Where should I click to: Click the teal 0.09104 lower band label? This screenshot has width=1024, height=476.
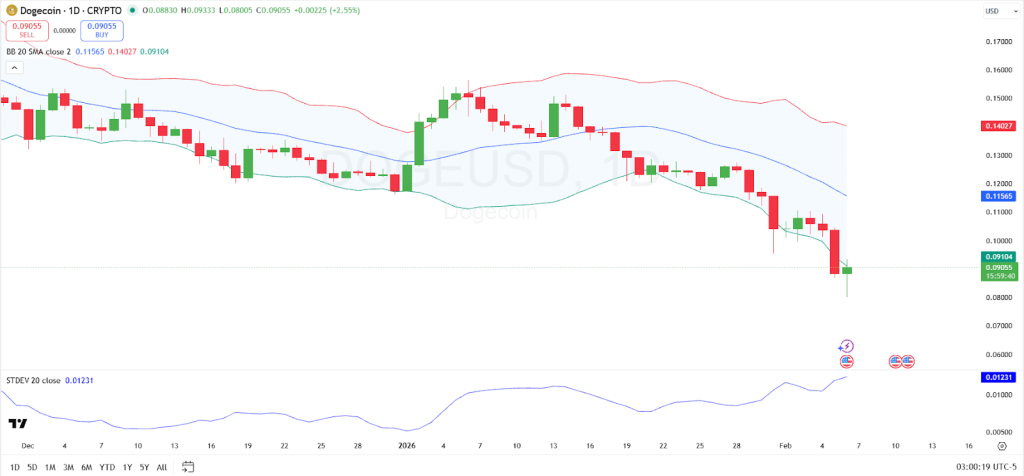click(x=998, y=257)
